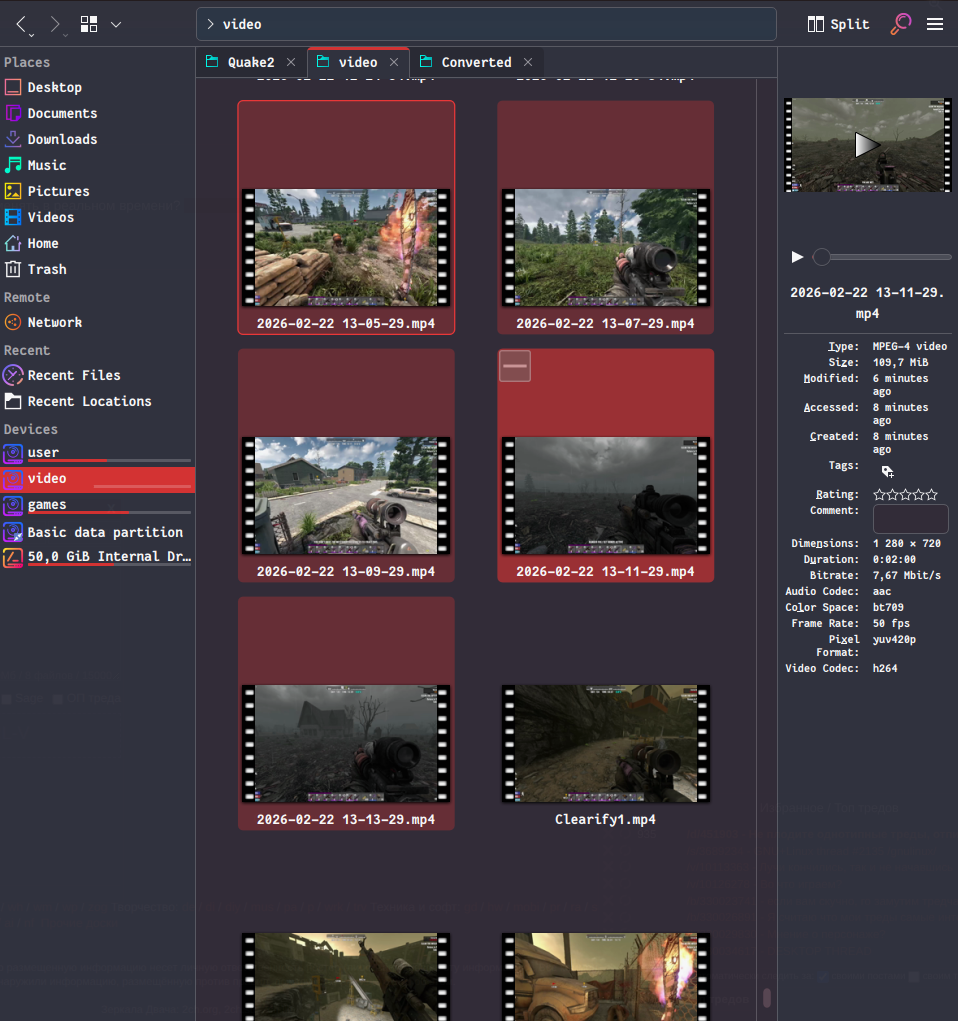Deselect 2026-02-22 13-11-29.mp4 using minus toggle
The image size is (958, 1021).
515,366
